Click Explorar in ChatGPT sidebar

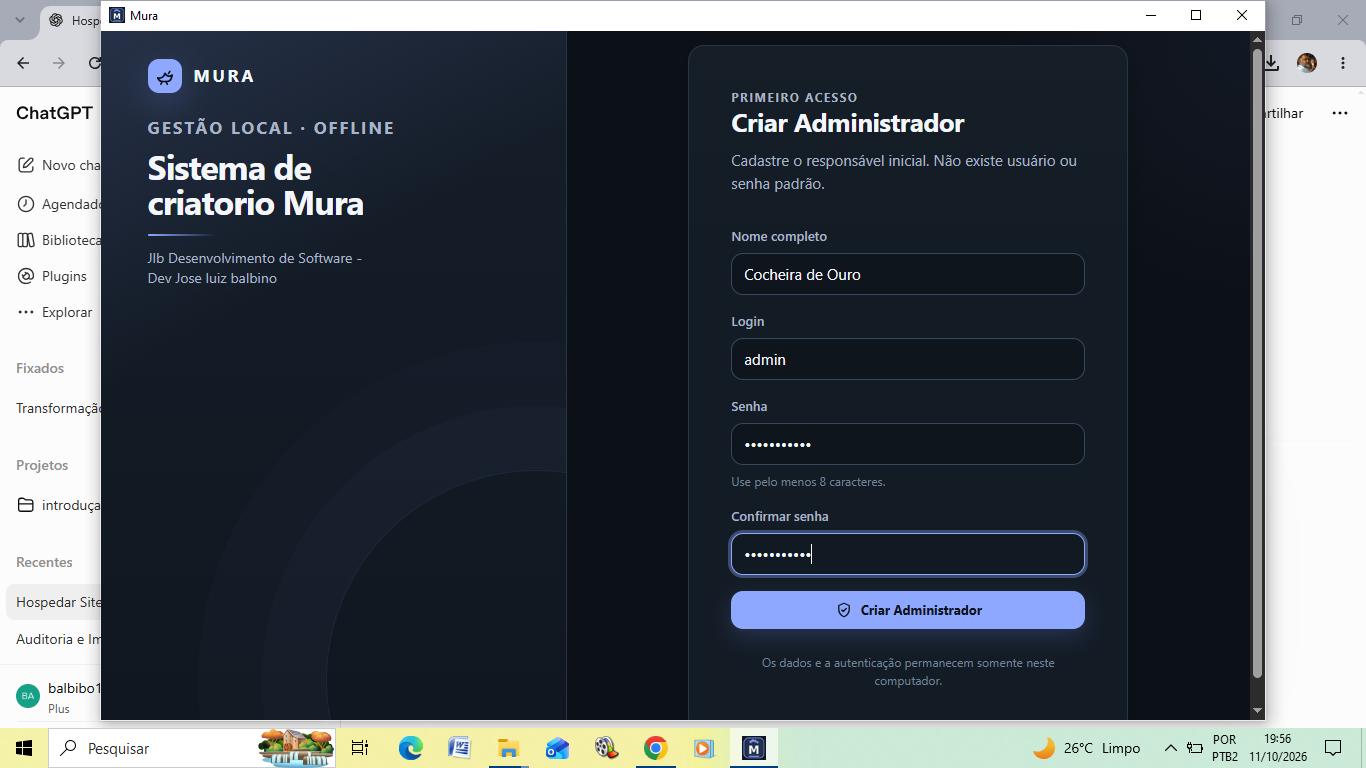click(55, 312)
